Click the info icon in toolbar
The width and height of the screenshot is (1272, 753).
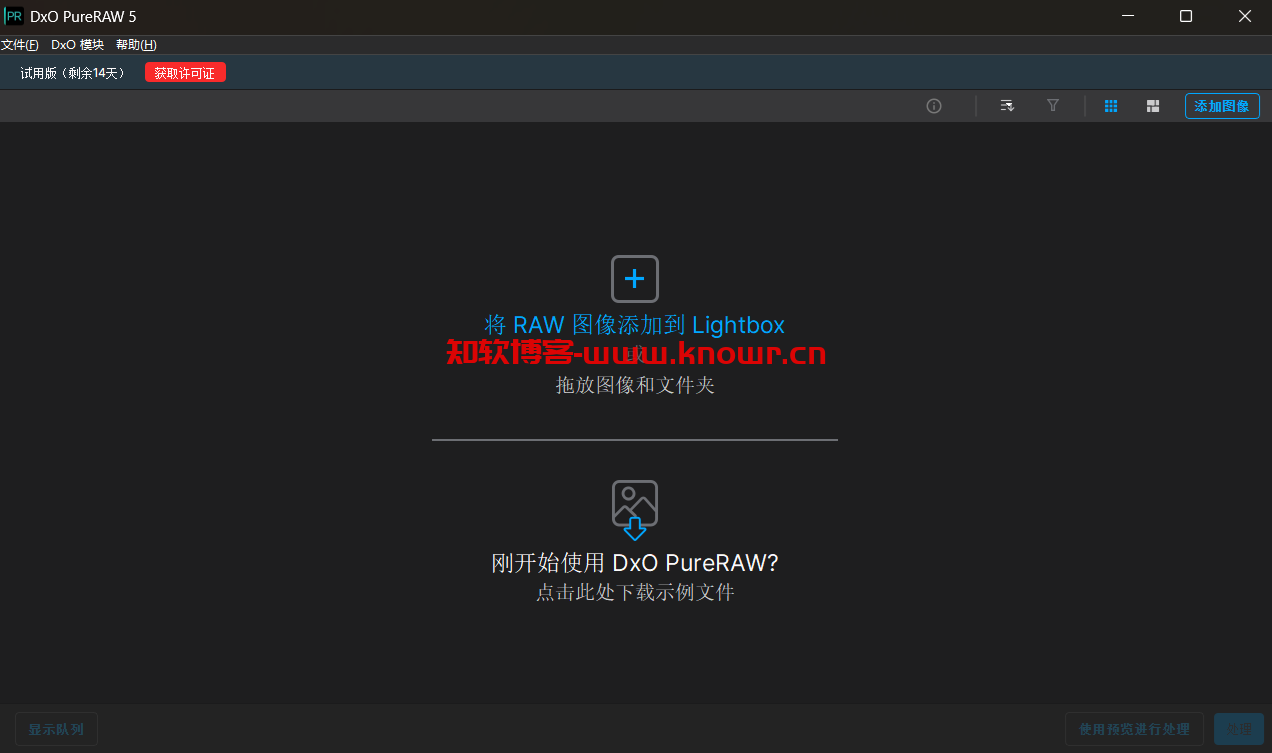click(934, 106)
